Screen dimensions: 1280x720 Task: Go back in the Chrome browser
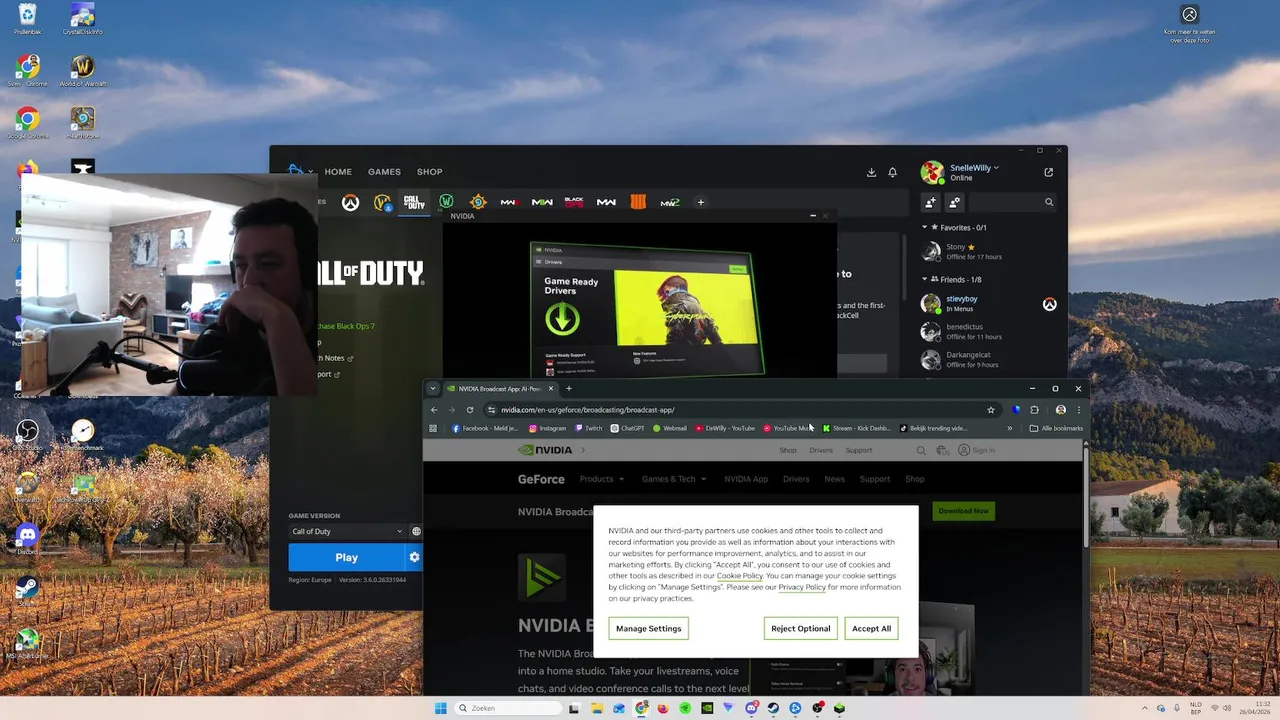pyautogui.click(x=434, y=409)
